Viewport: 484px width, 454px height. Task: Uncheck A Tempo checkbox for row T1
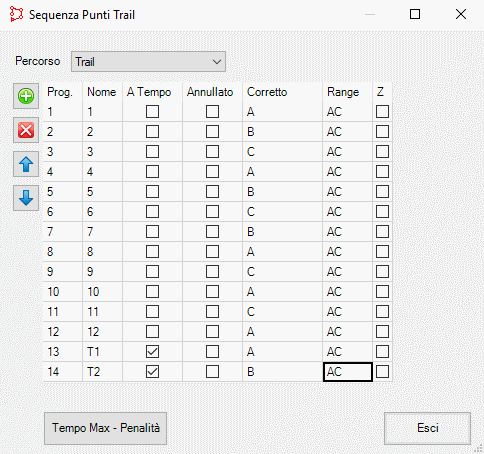152,352
